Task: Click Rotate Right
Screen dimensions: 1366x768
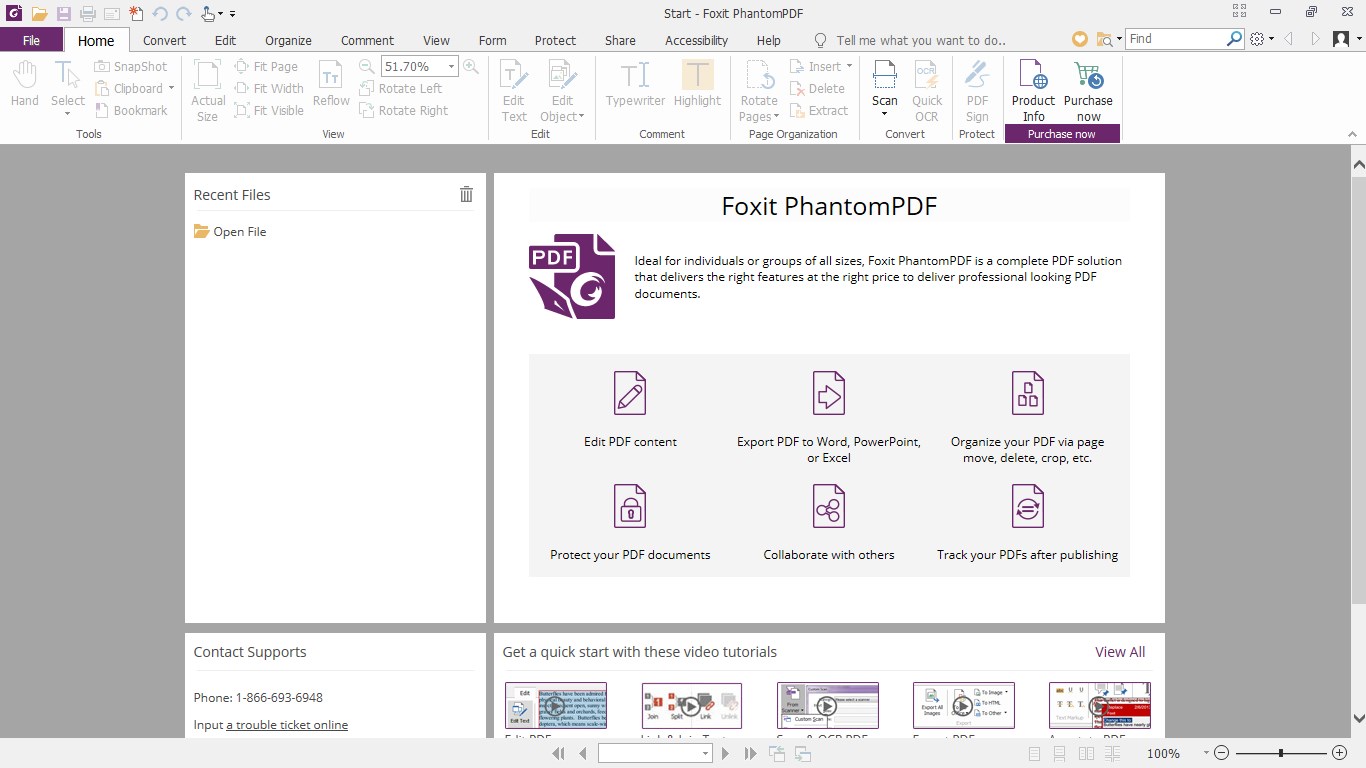Action: coord(404,110)
